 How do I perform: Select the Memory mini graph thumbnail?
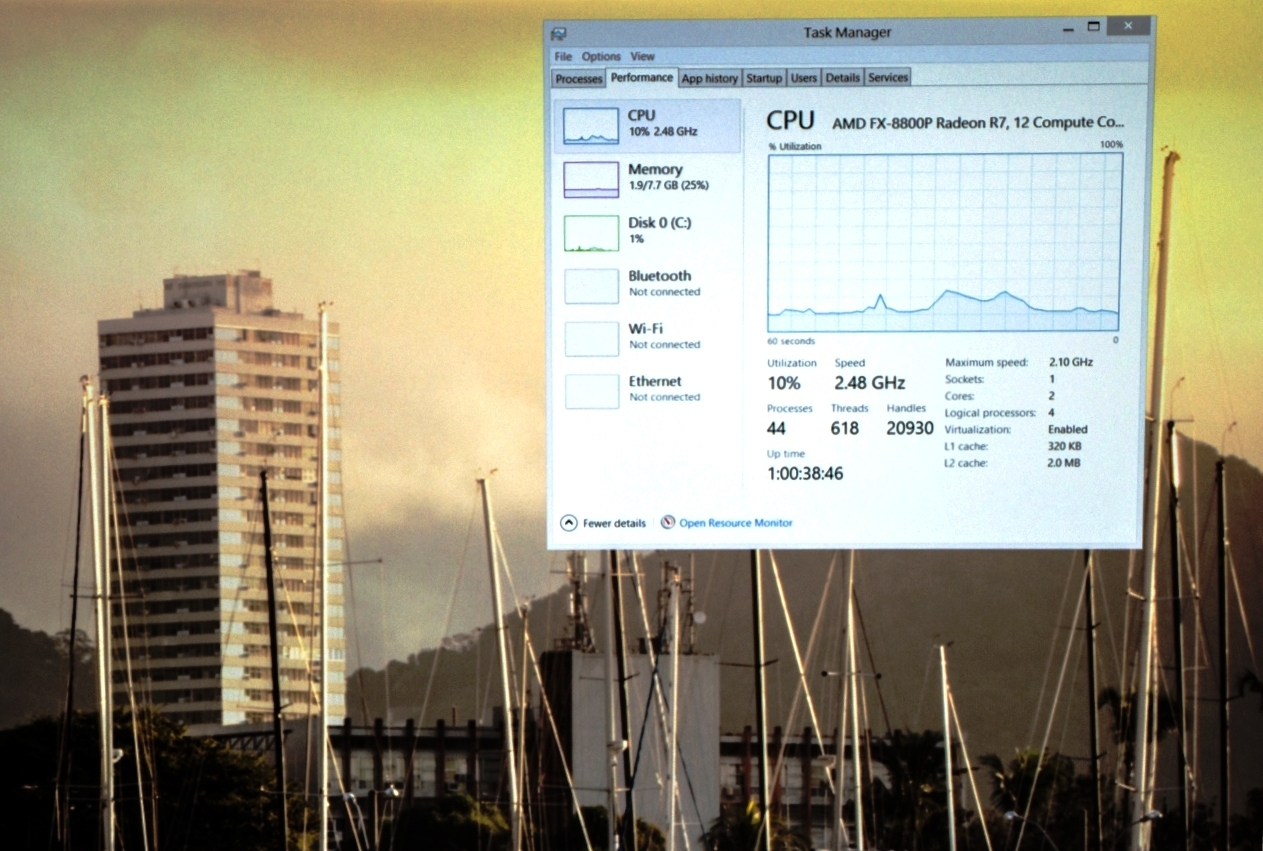pos(591,179)
